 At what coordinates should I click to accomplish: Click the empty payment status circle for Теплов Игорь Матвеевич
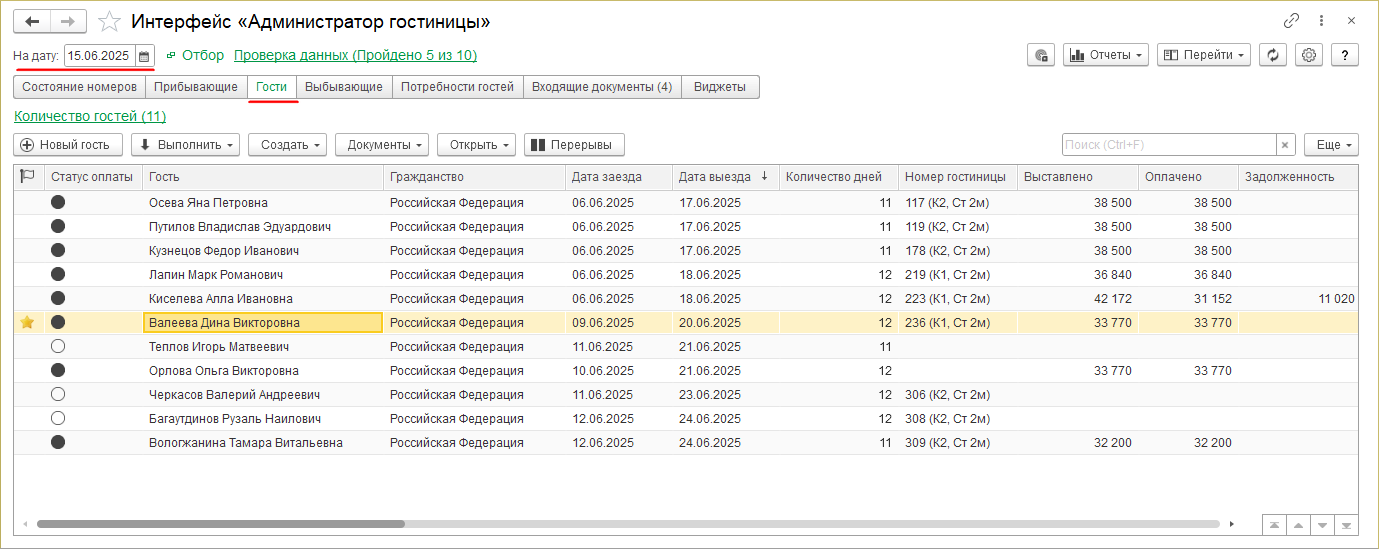click(x=58, y=347)
